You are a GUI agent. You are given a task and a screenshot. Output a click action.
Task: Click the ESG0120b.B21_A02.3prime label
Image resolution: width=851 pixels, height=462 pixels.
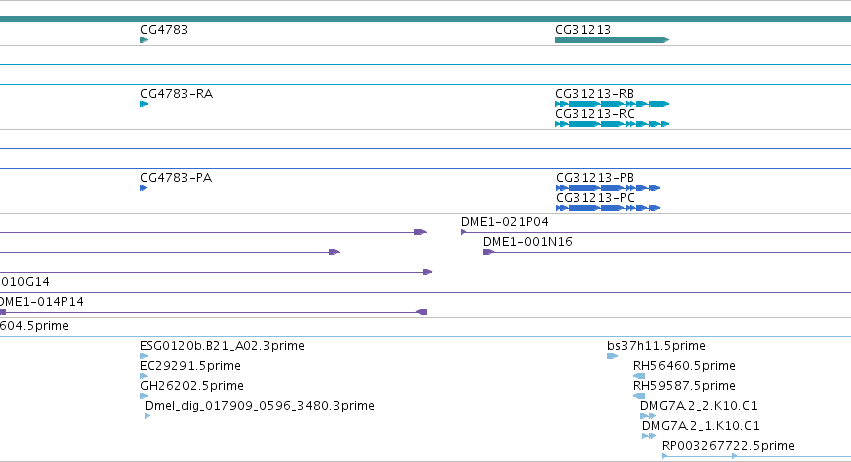click(x=222, y=346)
